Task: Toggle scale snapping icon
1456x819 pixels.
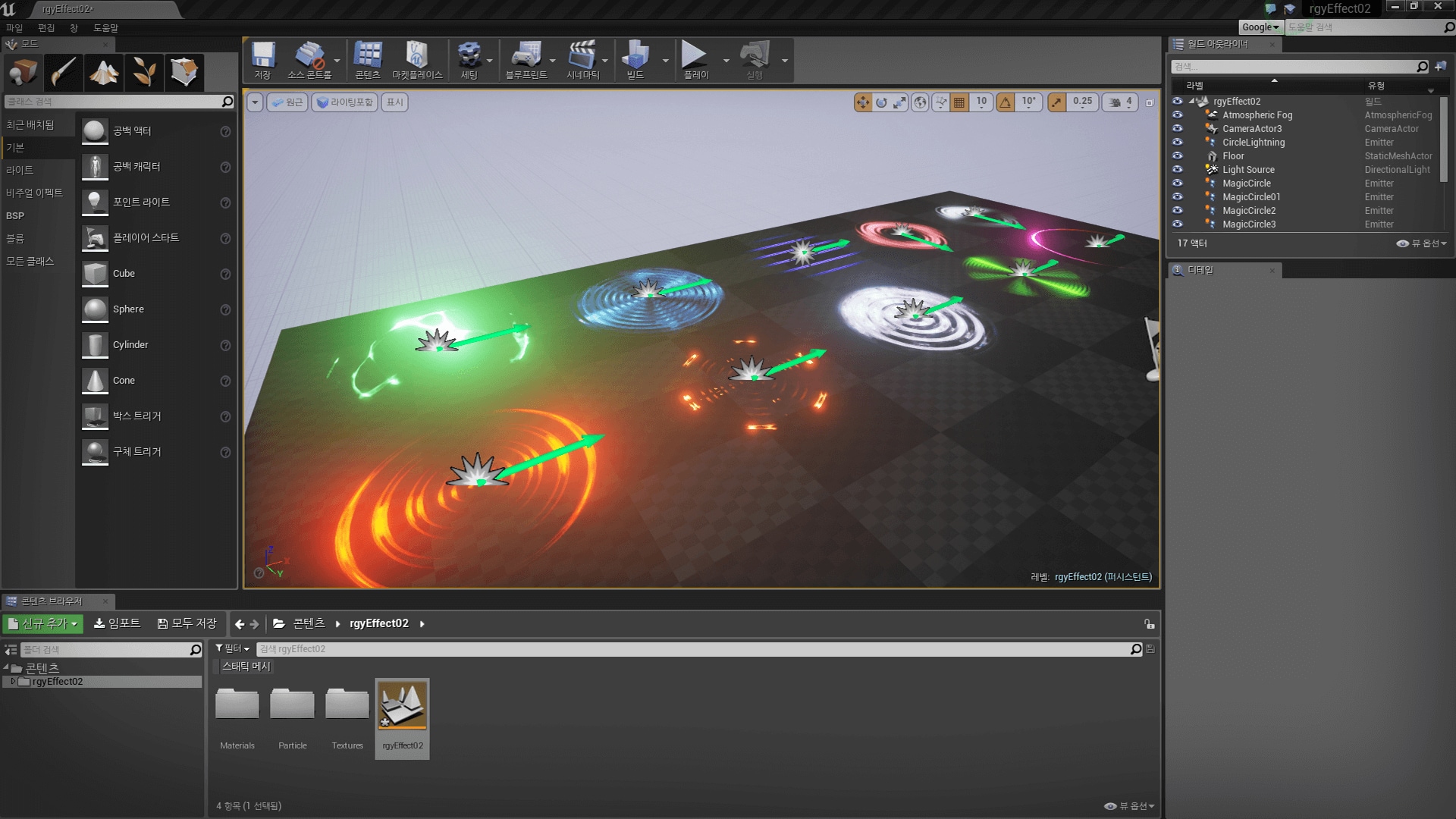Action: point(1057,102)
